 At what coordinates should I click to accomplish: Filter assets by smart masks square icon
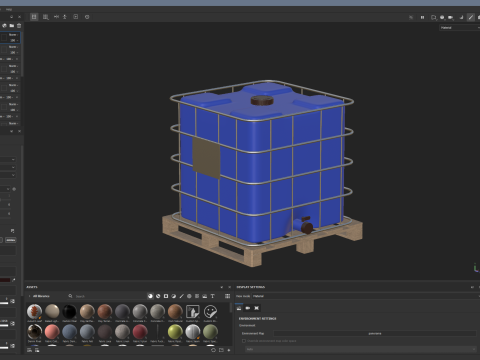click(166, 296)
